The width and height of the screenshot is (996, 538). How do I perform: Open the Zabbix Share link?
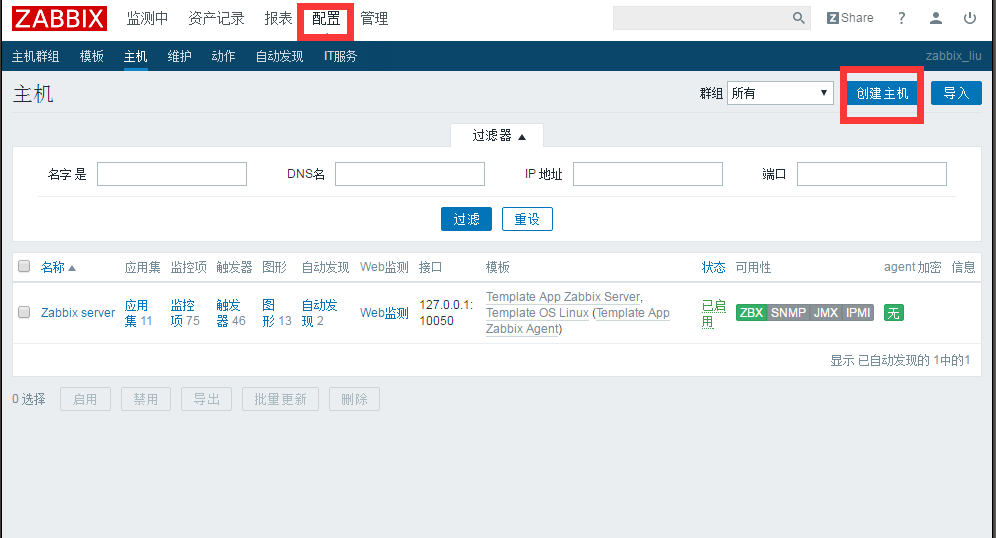pos(850,18)
